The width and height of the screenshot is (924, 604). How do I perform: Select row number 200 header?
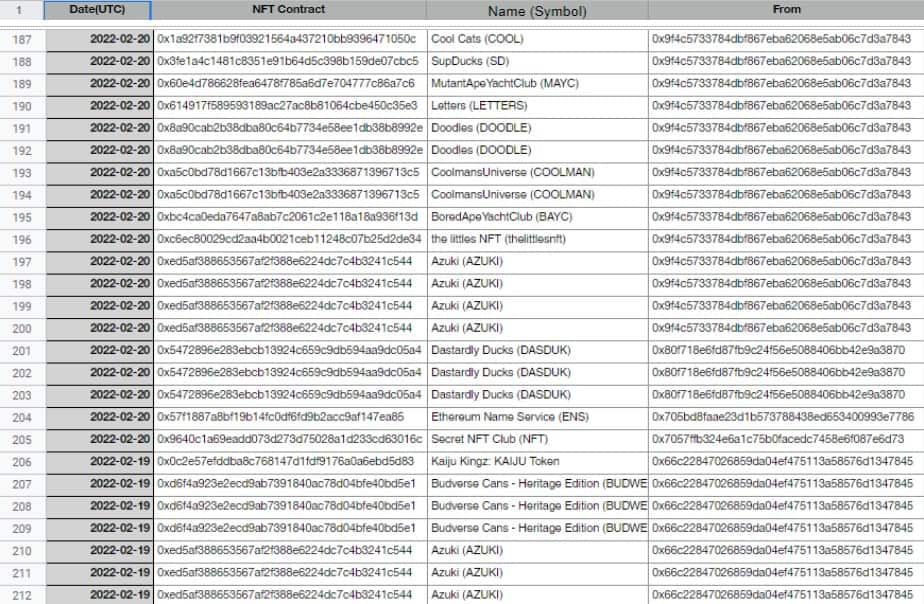[x=22, y=328]
